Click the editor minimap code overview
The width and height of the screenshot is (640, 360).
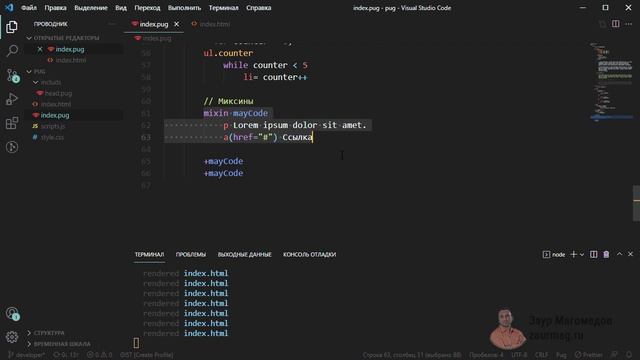coord(611,82)
